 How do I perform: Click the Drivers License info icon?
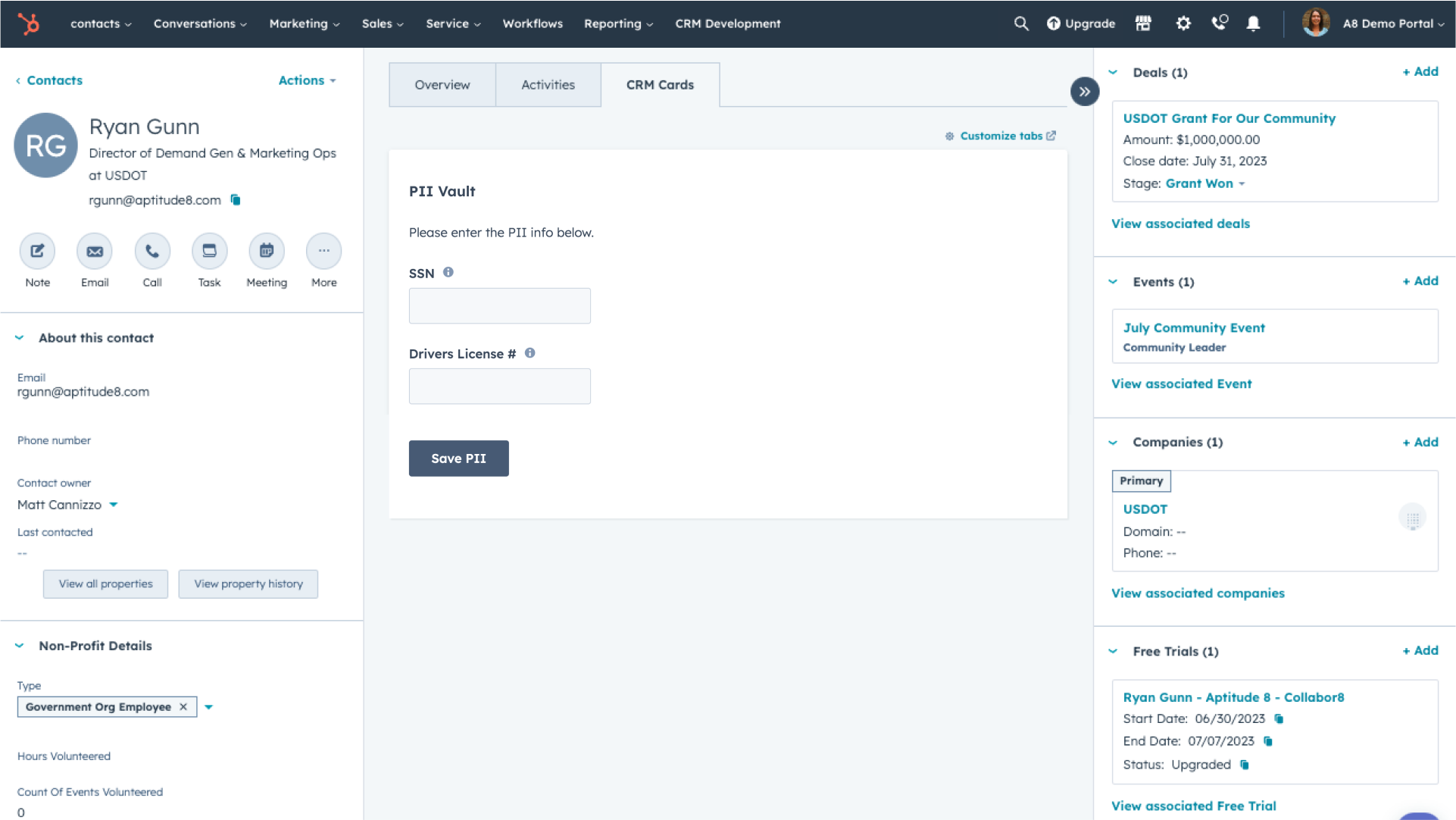tap(530, 353)
